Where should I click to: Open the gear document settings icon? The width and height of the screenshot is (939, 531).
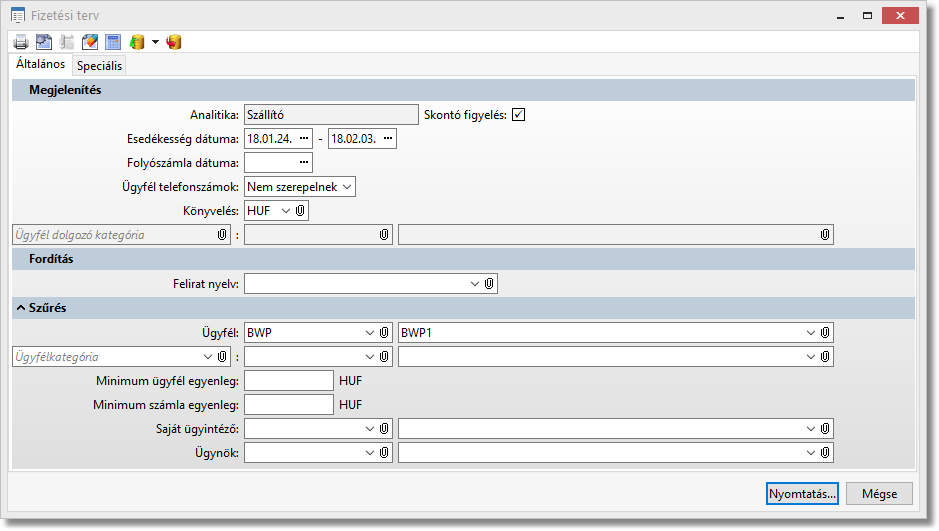(44, 42)
